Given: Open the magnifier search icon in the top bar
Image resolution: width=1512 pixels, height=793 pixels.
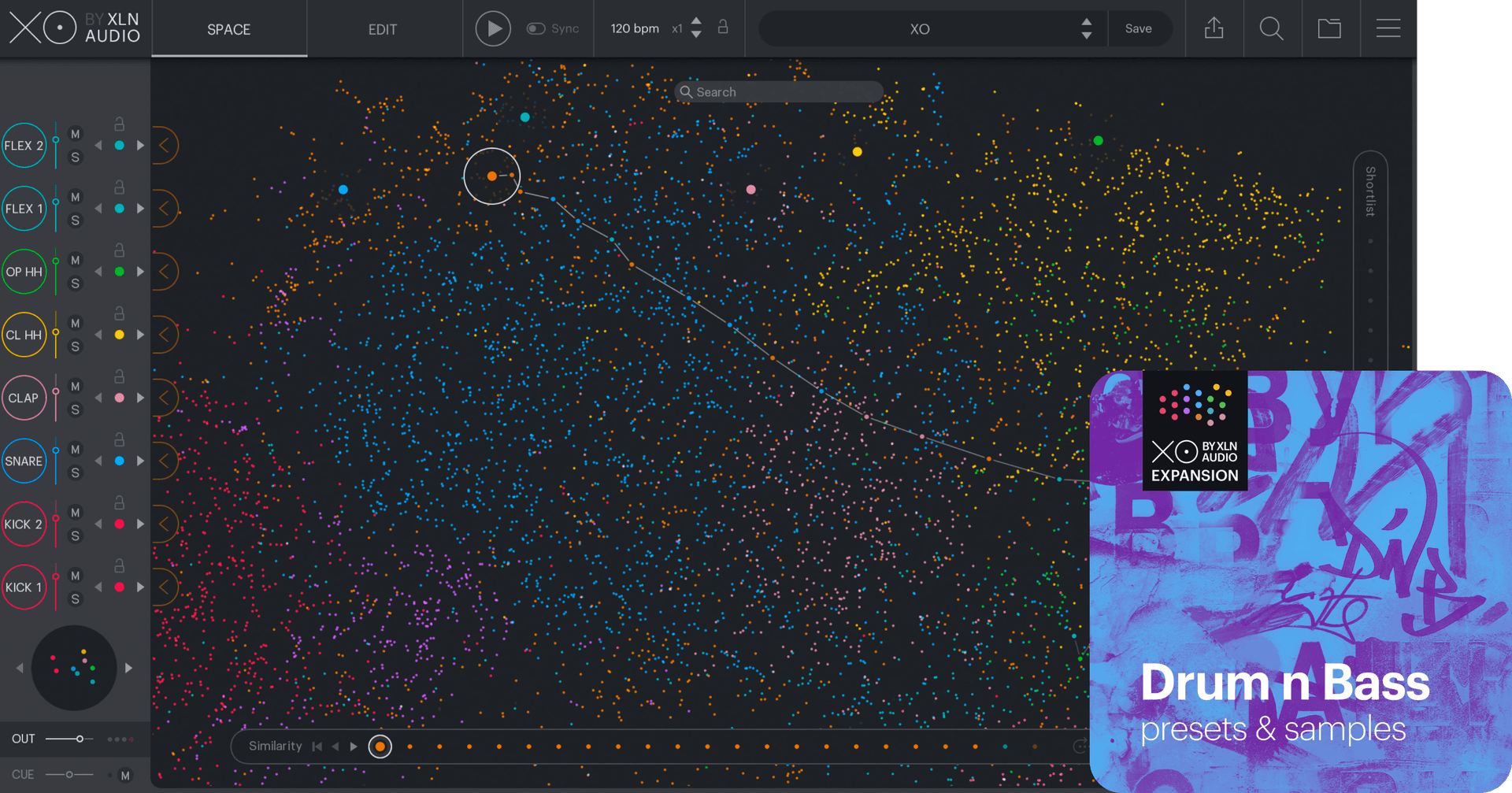Looking at the screenshot, I should tap(1271, 28).
